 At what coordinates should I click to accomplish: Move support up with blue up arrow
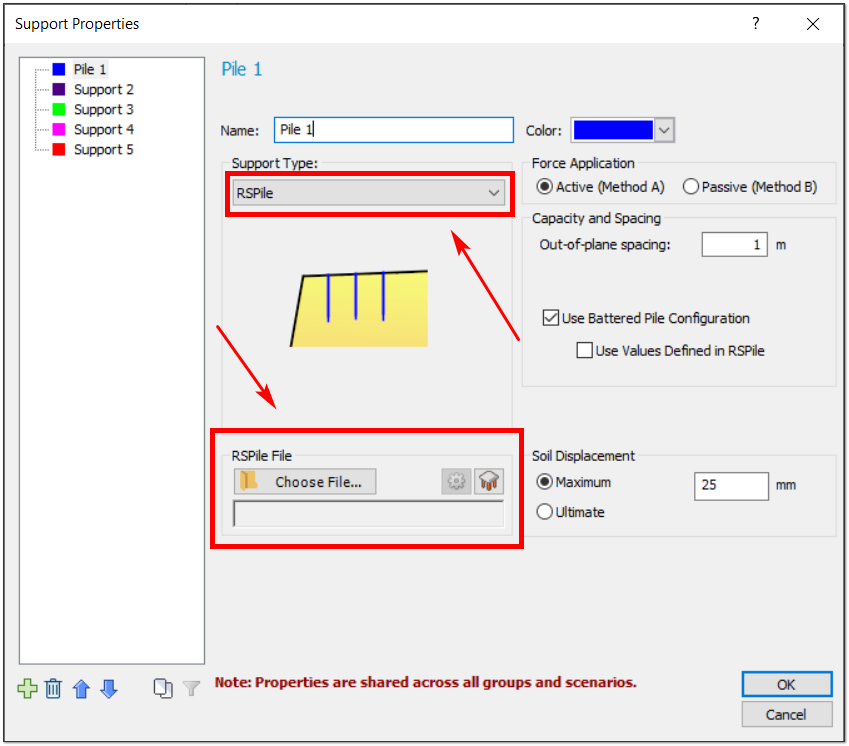(x=81, y=689)
